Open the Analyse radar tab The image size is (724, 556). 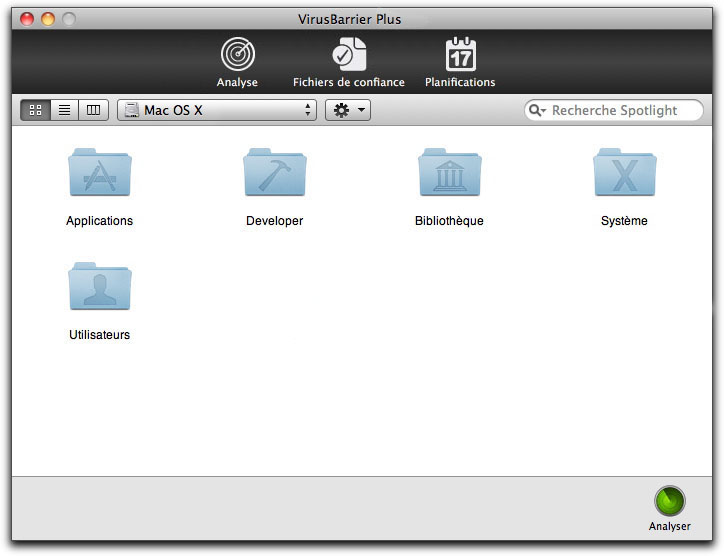[237, 62]
